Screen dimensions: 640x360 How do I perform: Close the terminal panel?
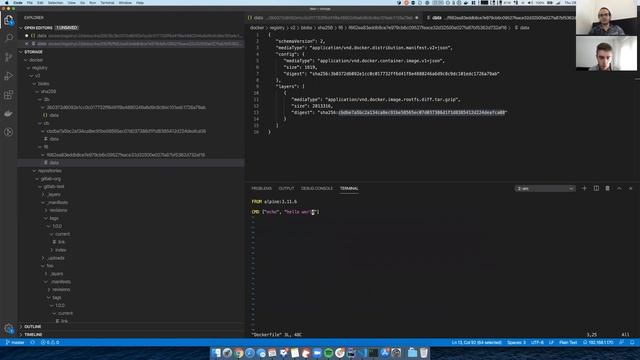[x=631, y=188]
